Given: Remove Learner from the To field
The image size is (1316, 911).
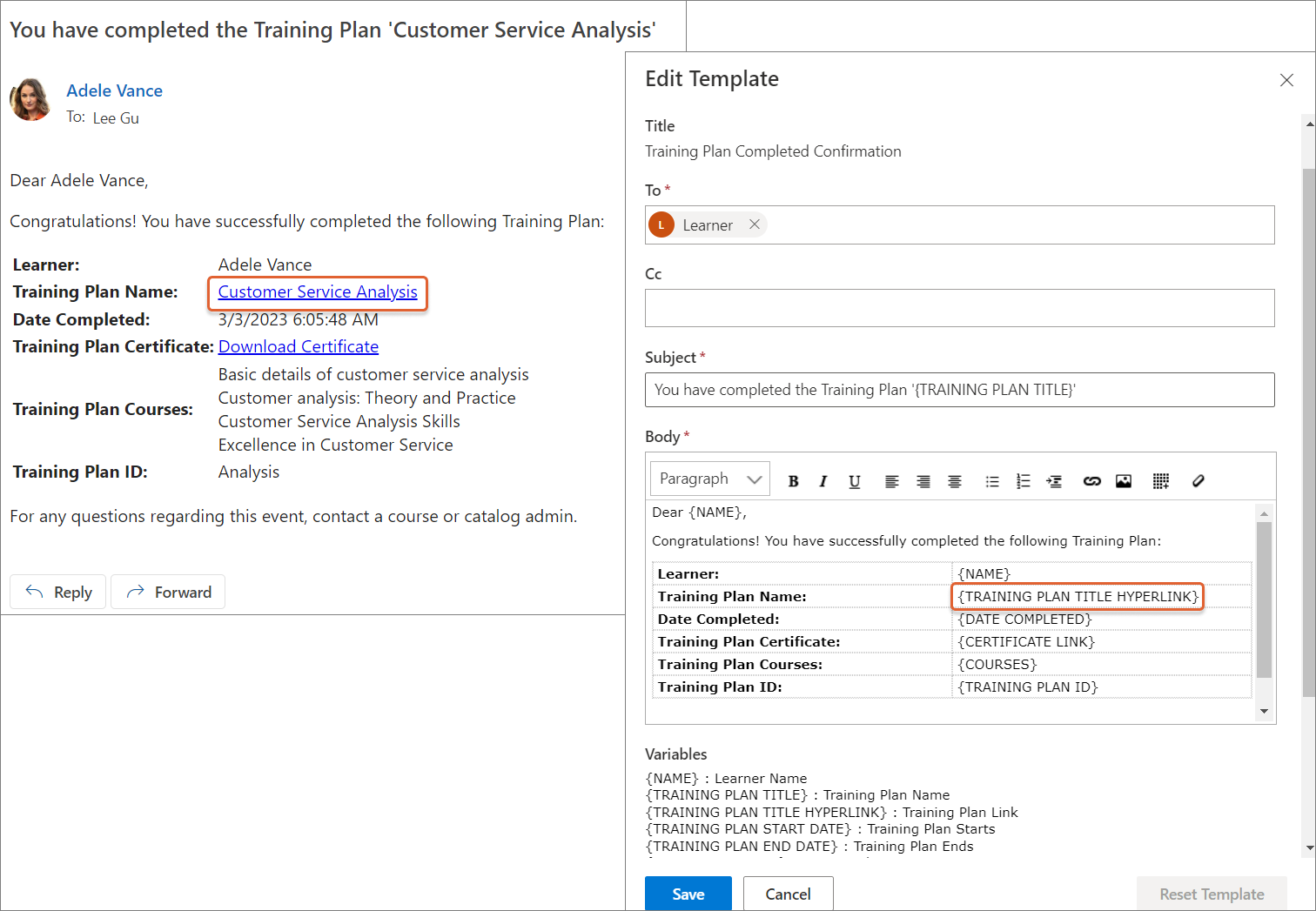Looking at the screenshot, I should 755,224.
